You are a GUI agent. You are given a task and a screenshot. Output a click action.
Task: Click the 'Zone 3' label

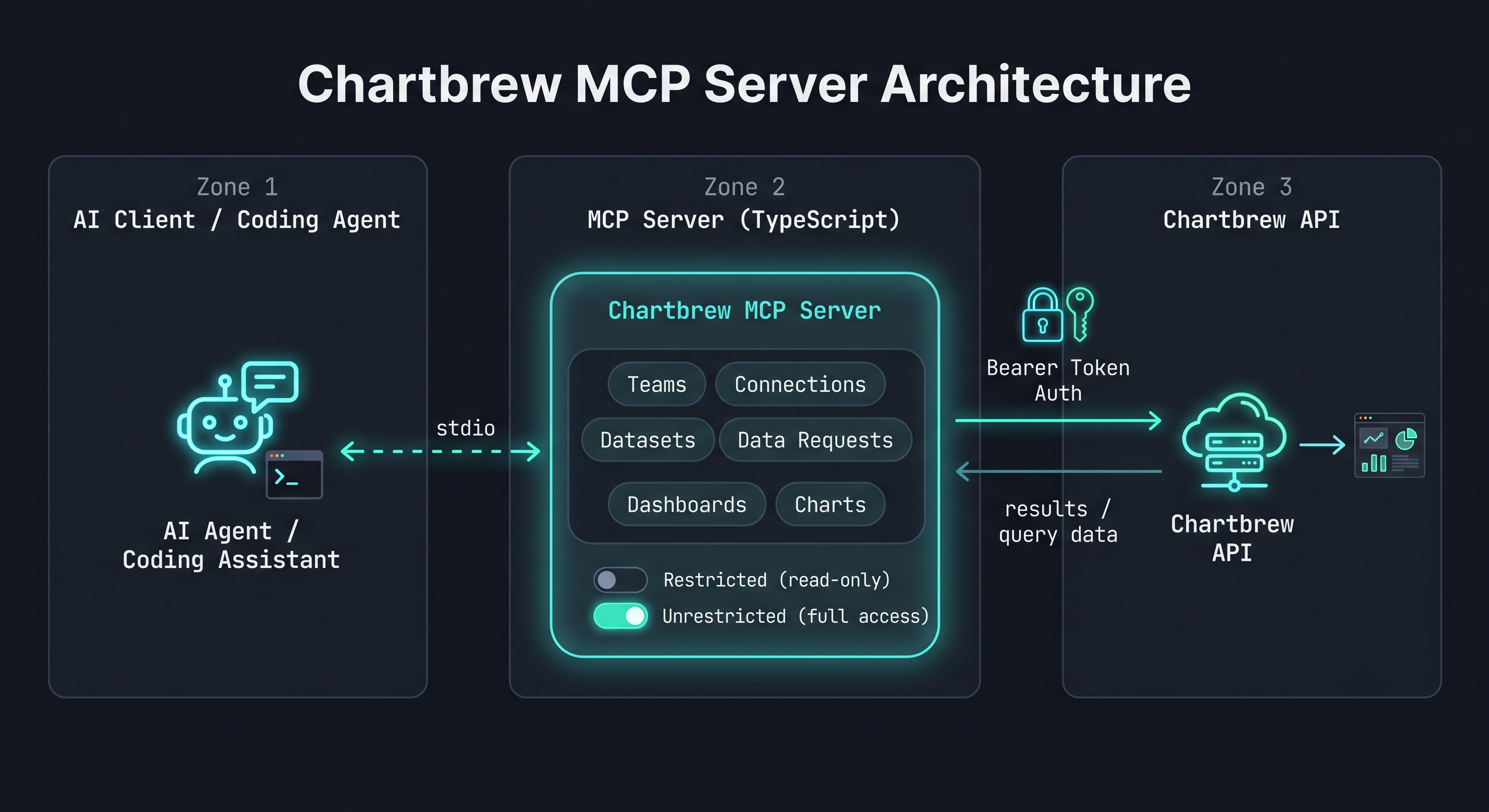pyautogui.click(x=1252, y=187)
